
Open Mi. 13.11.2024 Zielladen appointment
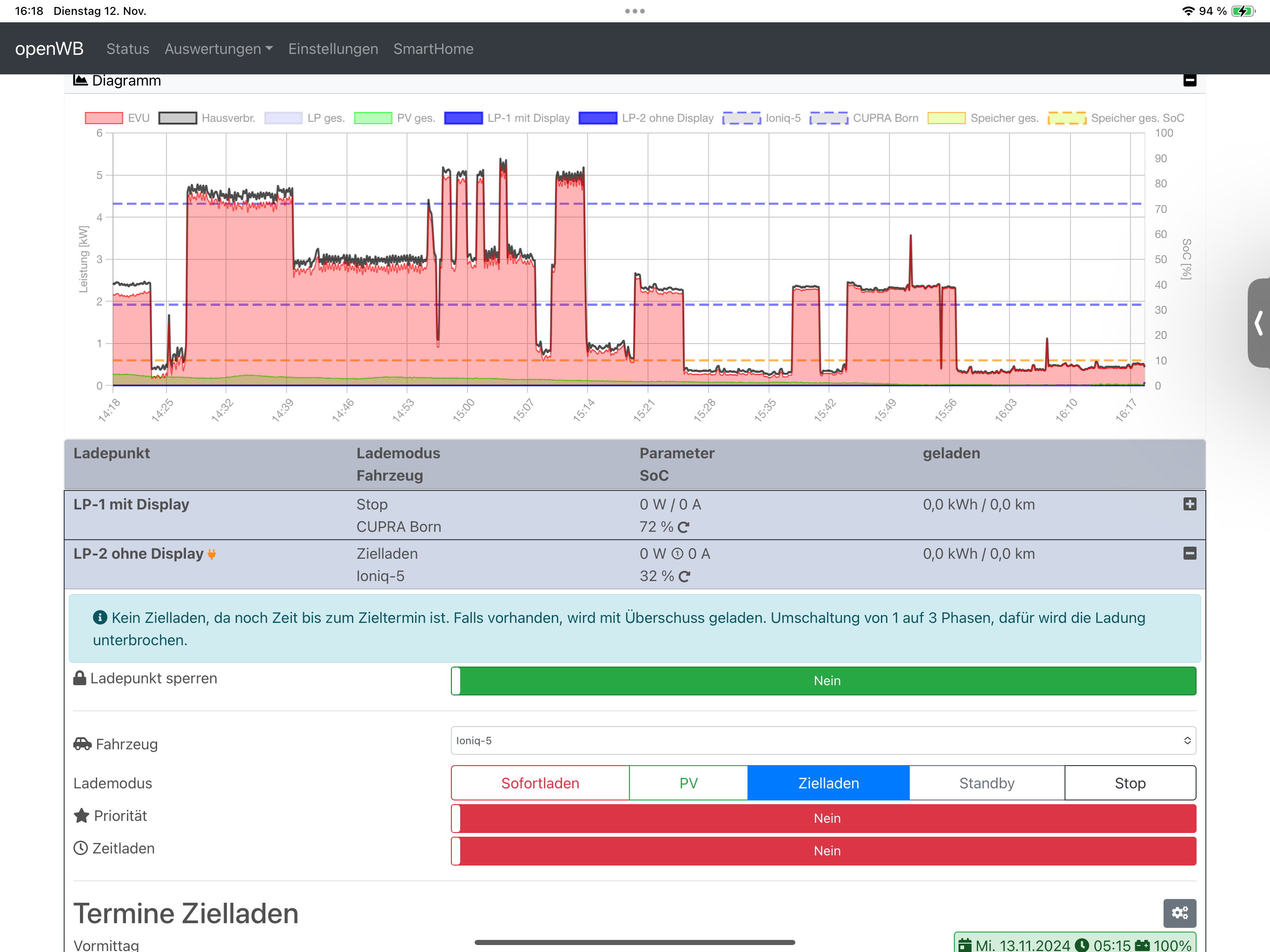point(1074,944)
